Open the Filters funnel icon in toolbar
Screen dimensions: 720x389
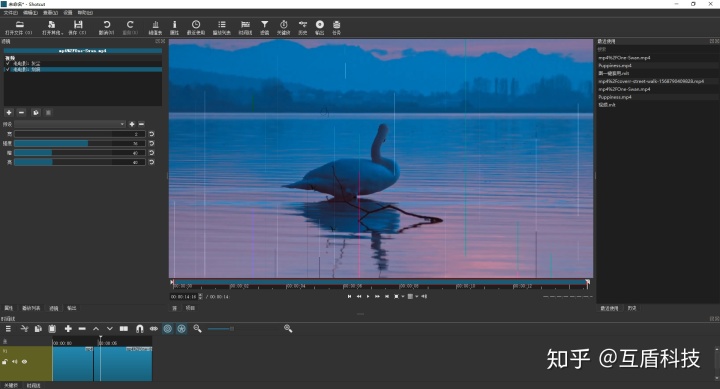pyautogui.click(x=264, y=28)
